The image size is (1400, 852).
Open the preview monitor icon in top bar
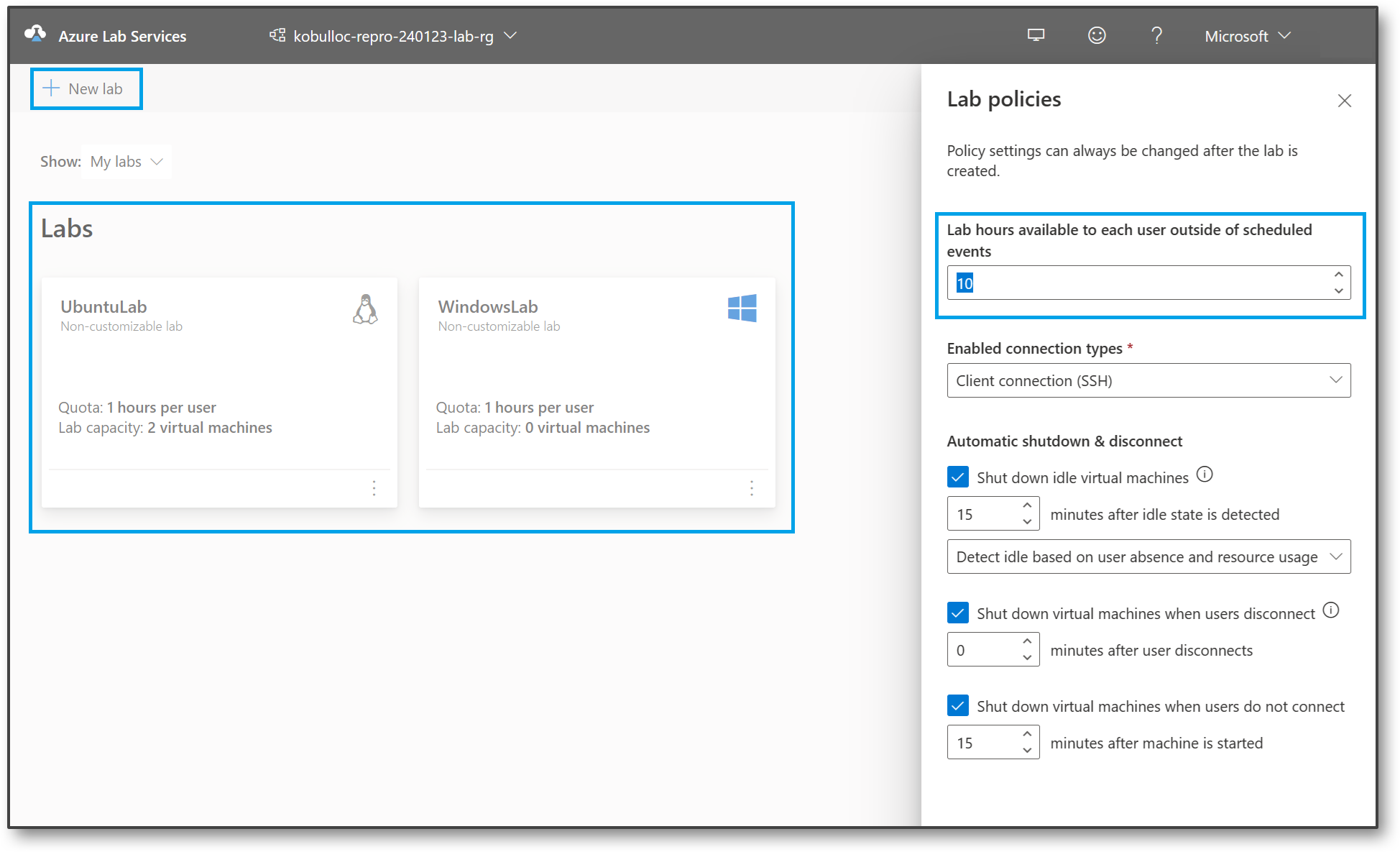pyautogui.click(x=1035, y=35)
